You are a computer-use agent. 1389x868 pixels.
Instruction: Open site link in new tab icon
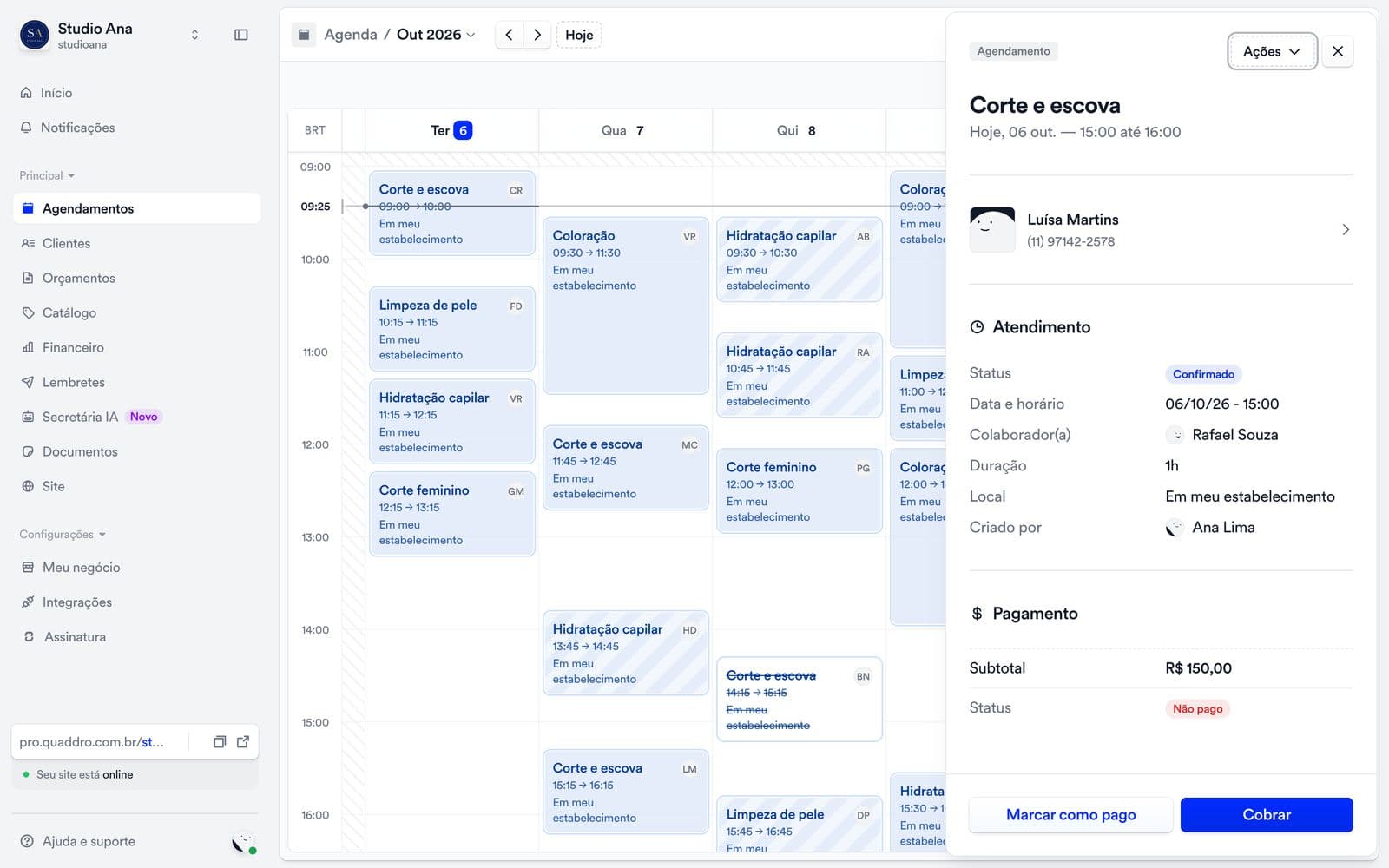point(243,742)
